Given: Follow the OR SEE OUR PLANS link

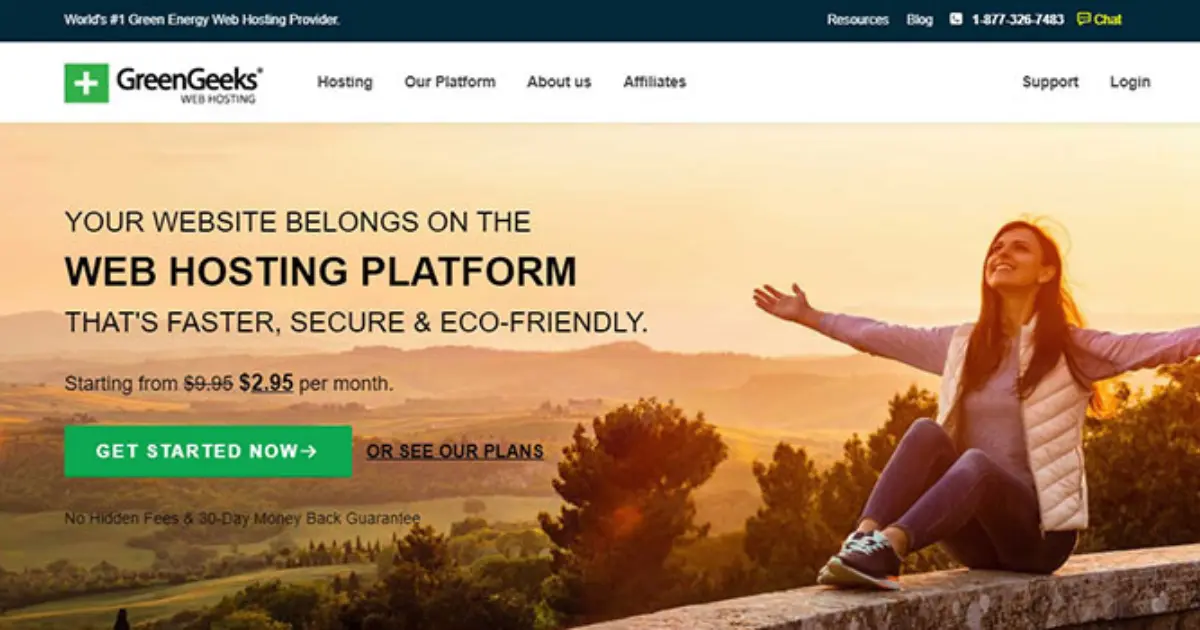Looking at the screenshot, I should (455, 451).
